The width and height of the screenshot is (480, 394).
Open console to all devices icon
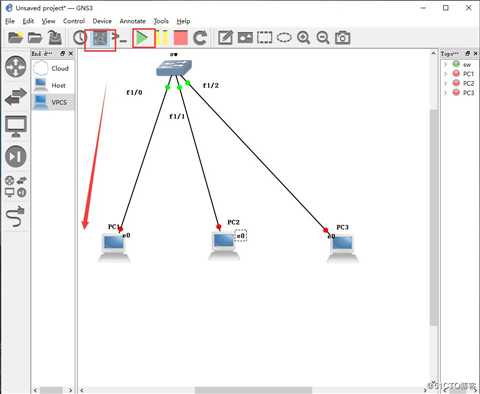point(120,39)
